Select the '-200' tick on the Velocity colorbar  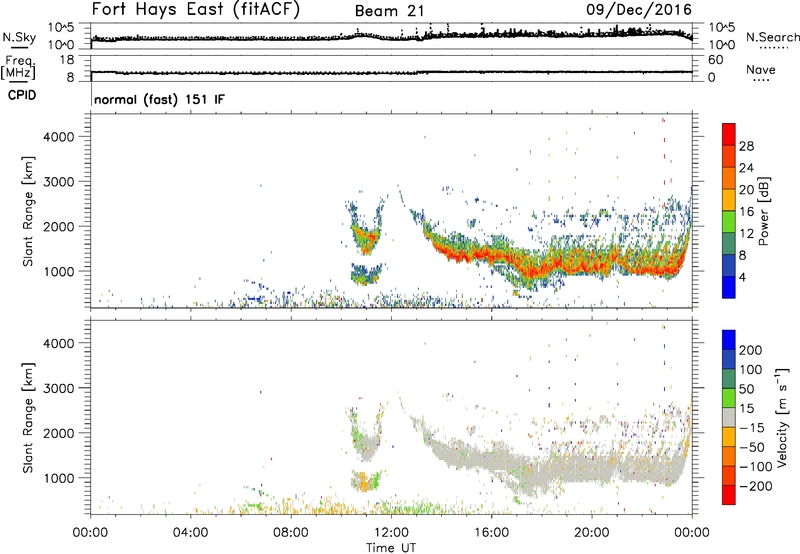756,486
